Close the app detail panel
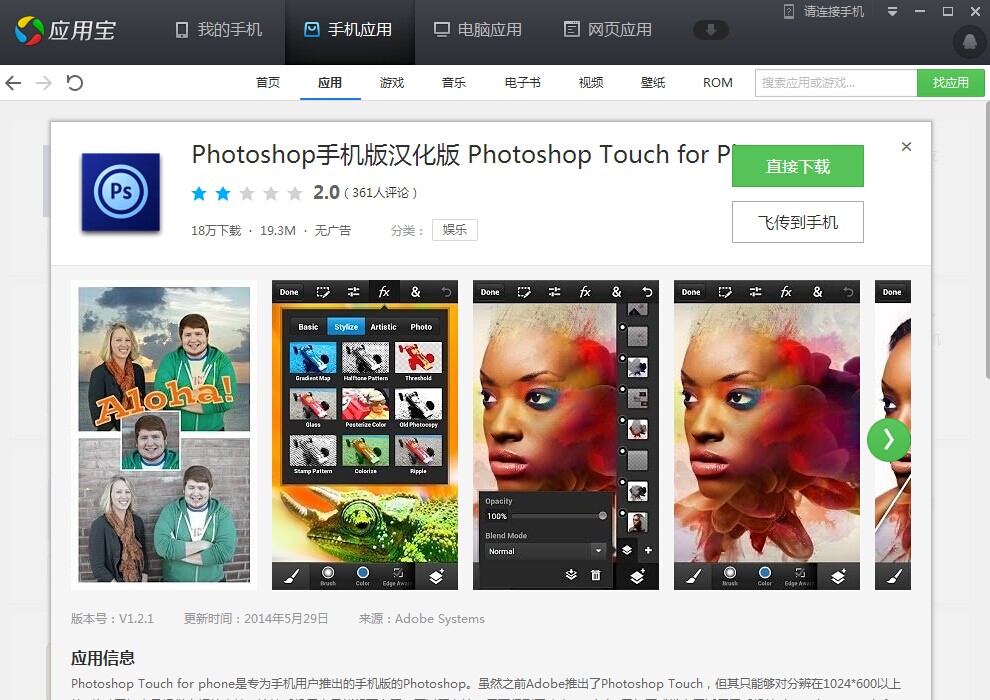Screen dimensions: 990x700 [x=906, y=146]
